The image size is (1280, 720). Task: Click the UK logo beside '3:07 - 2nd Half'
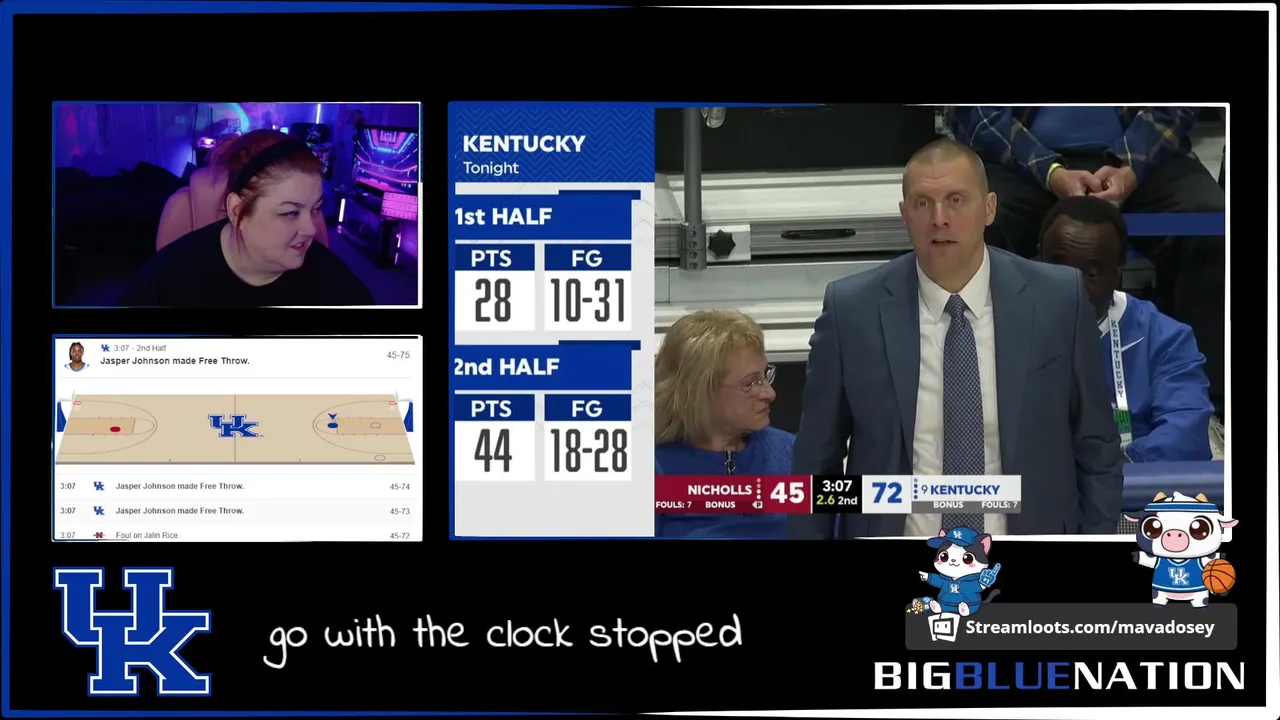coord(106,348)
